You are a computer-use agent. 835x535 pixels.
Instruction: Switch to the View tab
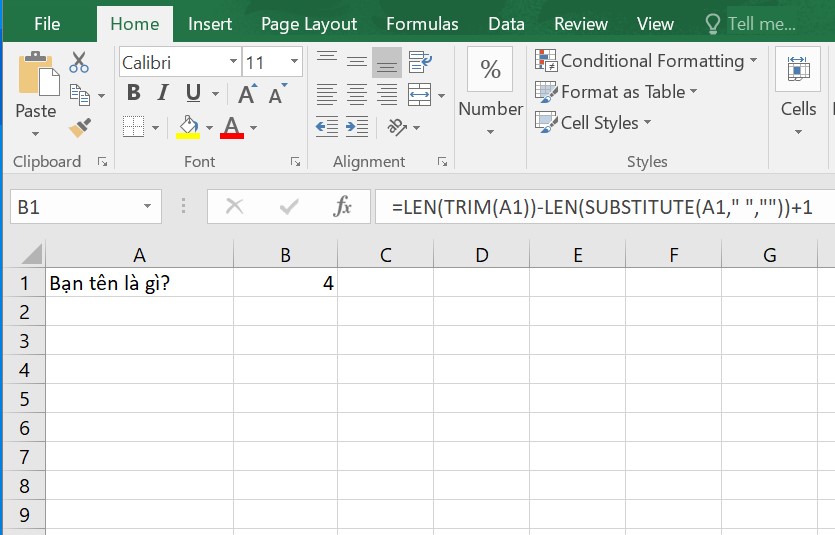point(655,24)
